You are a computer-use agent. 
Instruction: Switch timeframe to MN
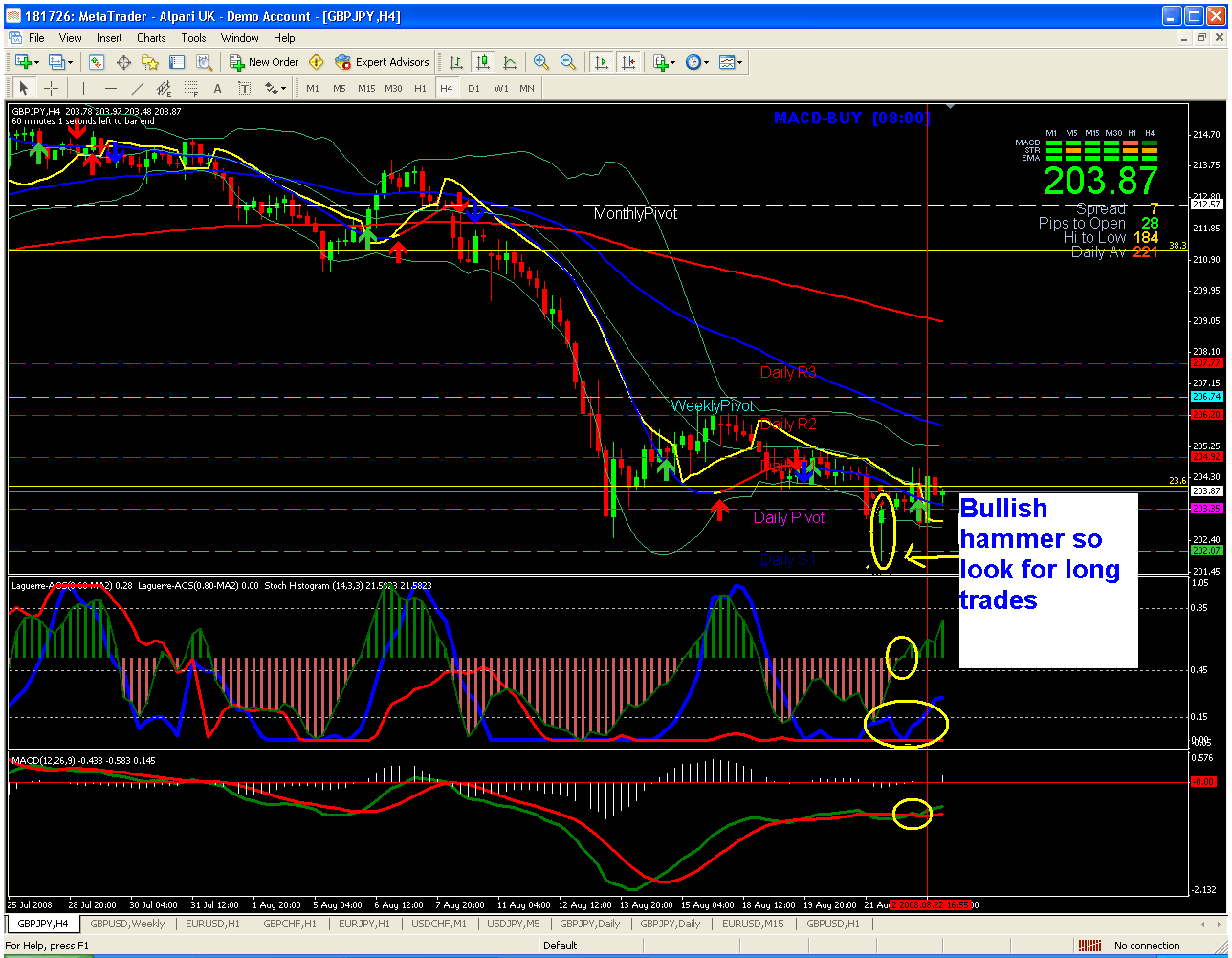pos(527,88)
